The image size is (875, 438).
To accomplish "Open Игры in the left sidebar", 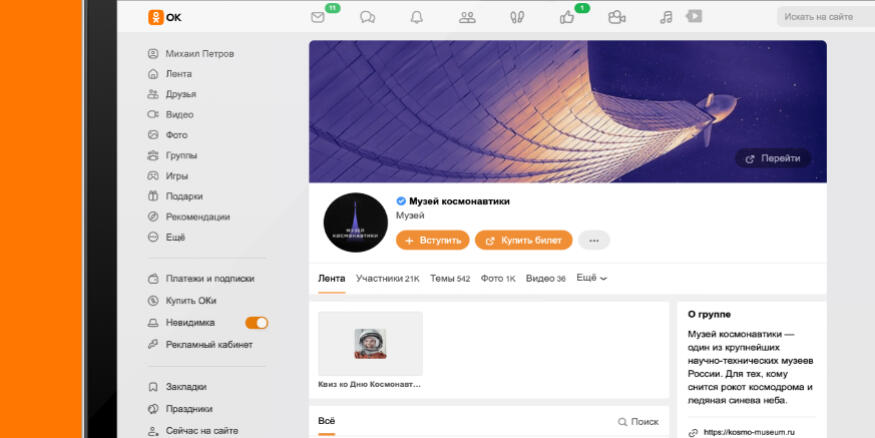I will 167,176.
